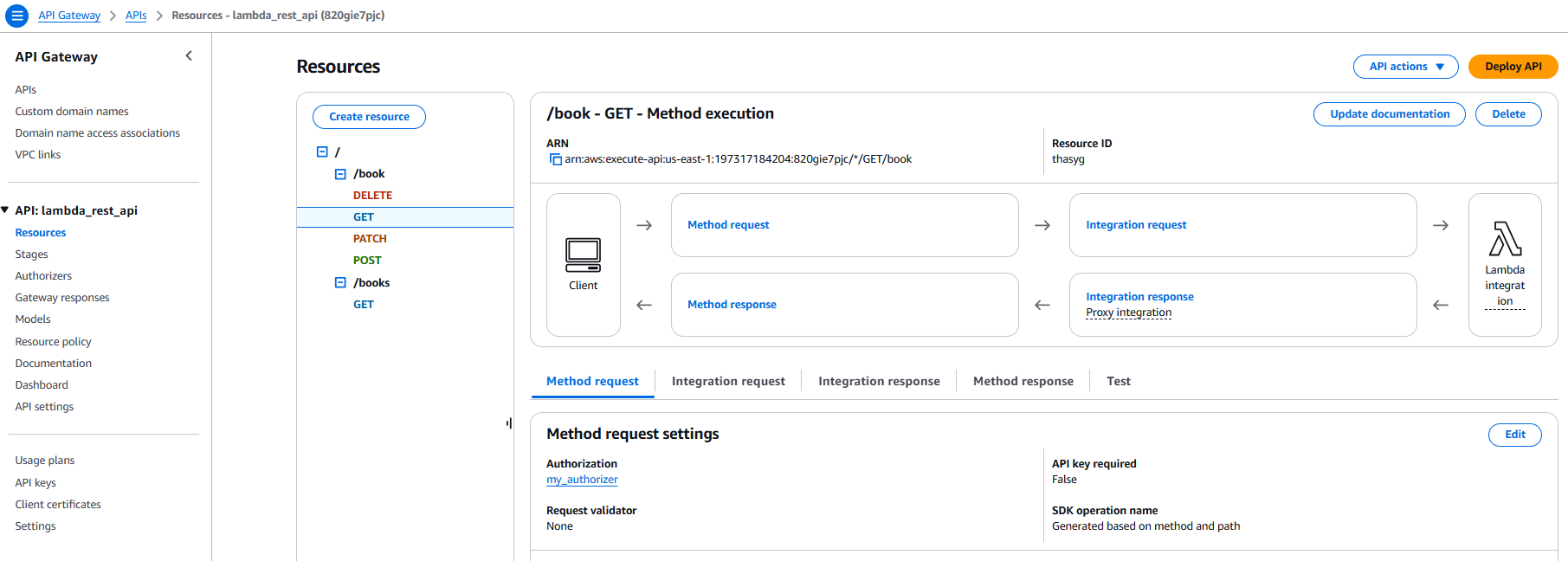Open Custom domain names in sidebar

click(x=72, y=112)
